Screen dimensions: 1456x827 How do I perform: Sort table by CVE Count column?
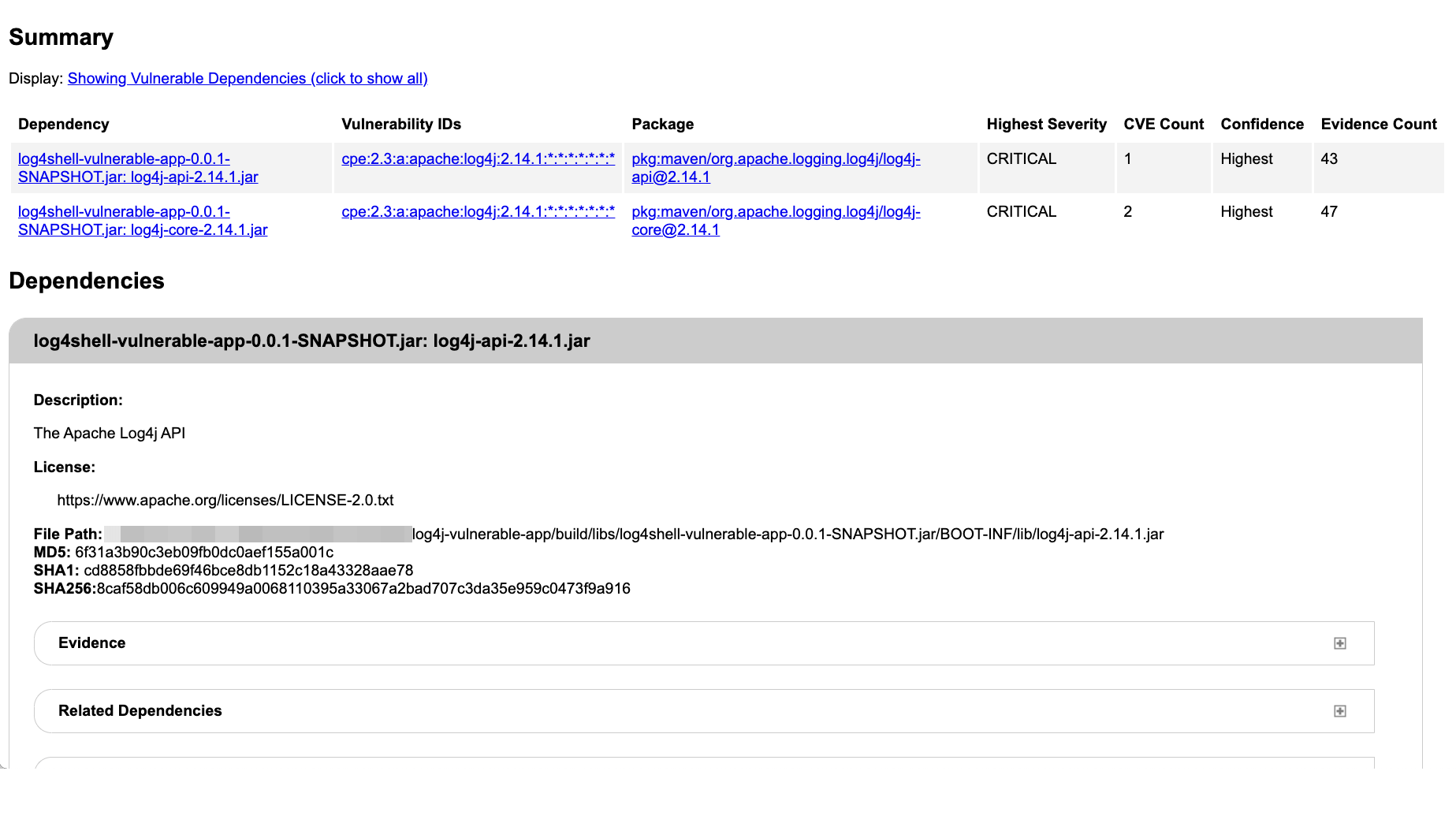coord(1164,124)
